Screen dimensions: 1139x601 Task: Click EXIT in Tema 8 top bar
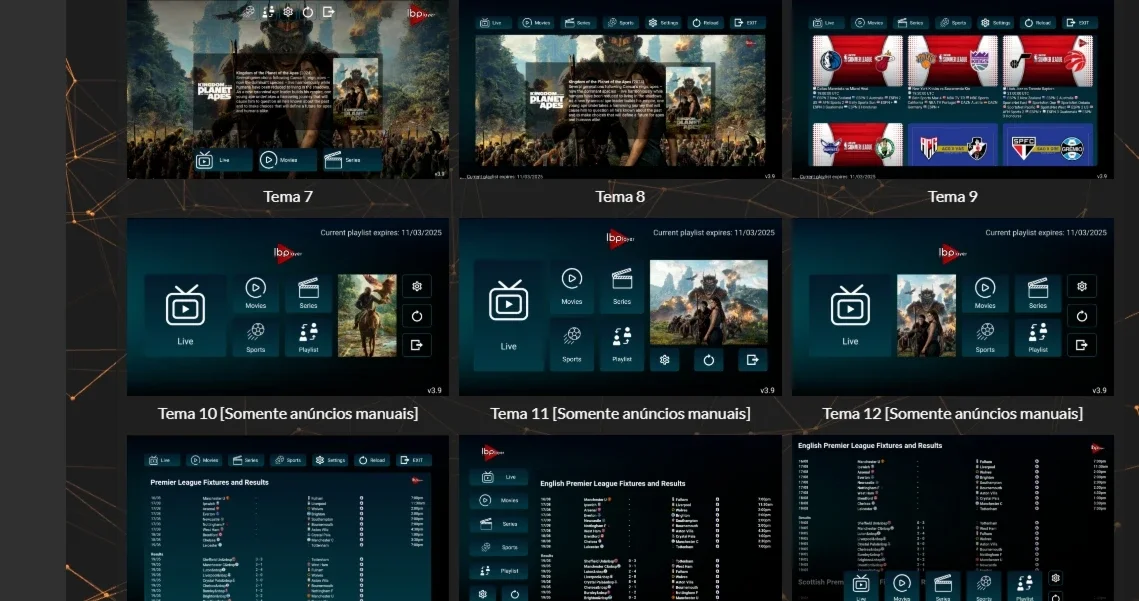pos(747,23)
